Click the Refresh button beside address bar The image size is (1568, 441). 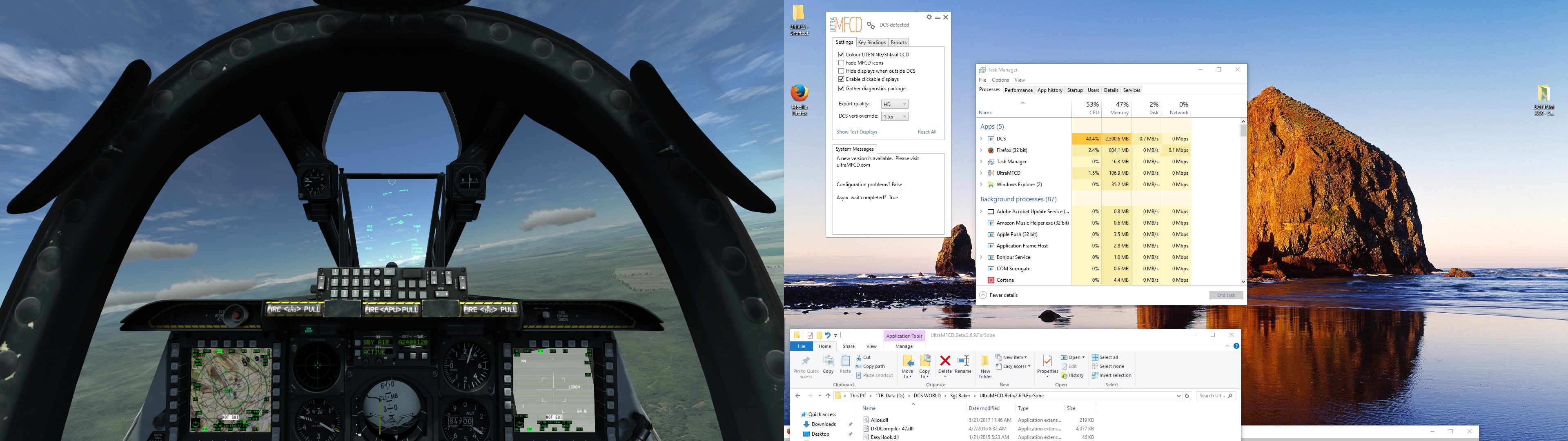(x=1187, y=396)
